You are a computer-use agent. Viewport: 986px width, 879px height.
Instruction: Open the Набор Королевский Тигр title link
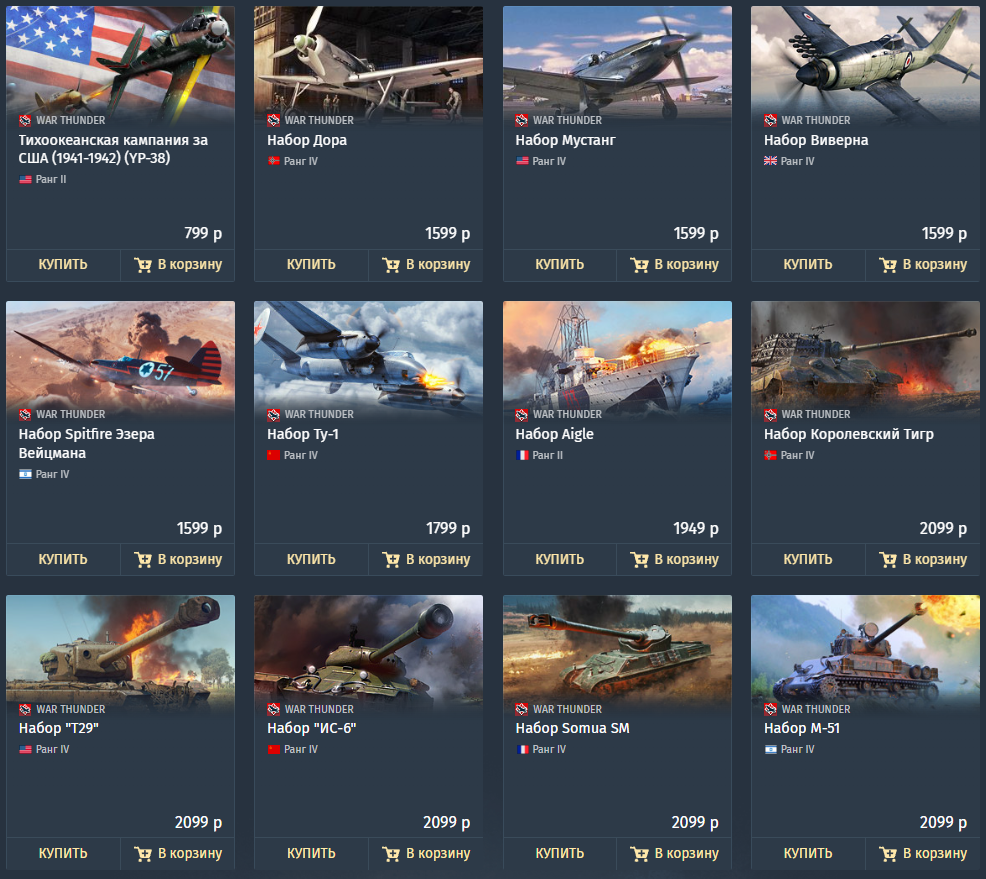click(x=849, y=434)
